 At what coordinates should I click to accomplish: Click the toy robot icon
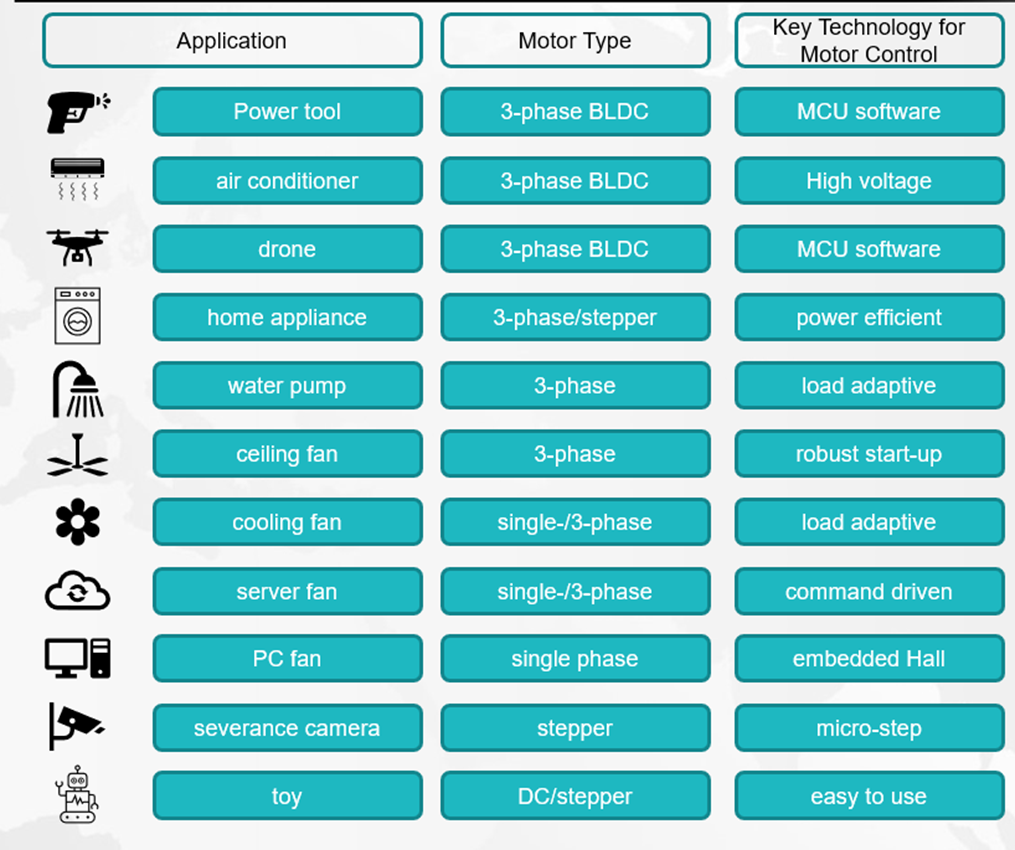[78, 795]
